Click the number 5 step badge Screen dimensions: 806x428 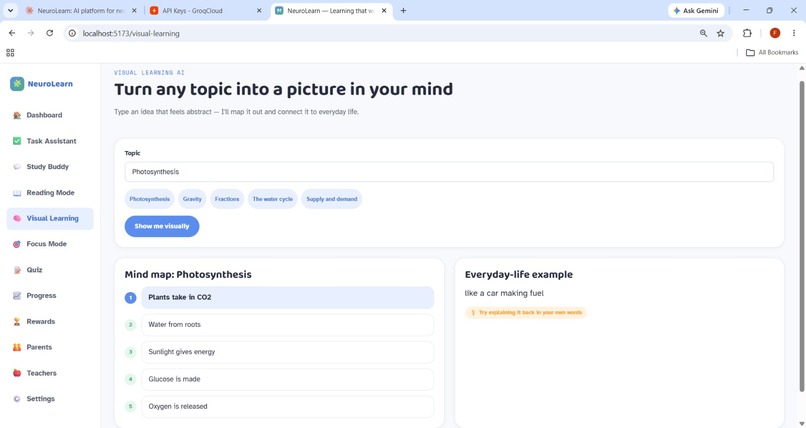(x=131, y=406)
